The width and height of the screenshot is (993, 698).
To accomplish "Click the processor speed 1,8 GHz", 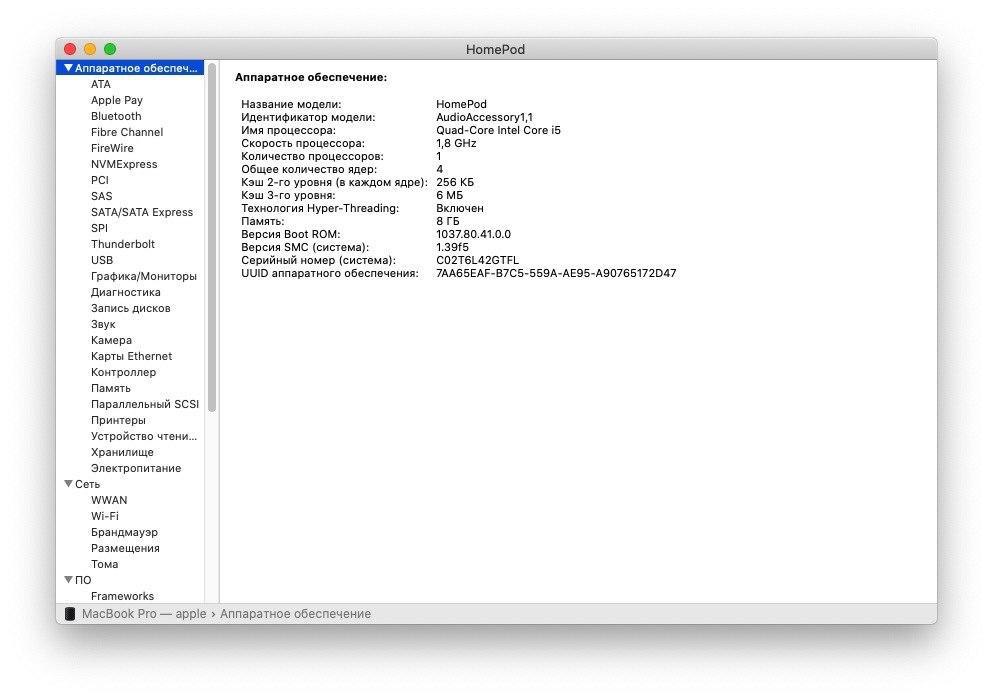I will click(456, 143).
